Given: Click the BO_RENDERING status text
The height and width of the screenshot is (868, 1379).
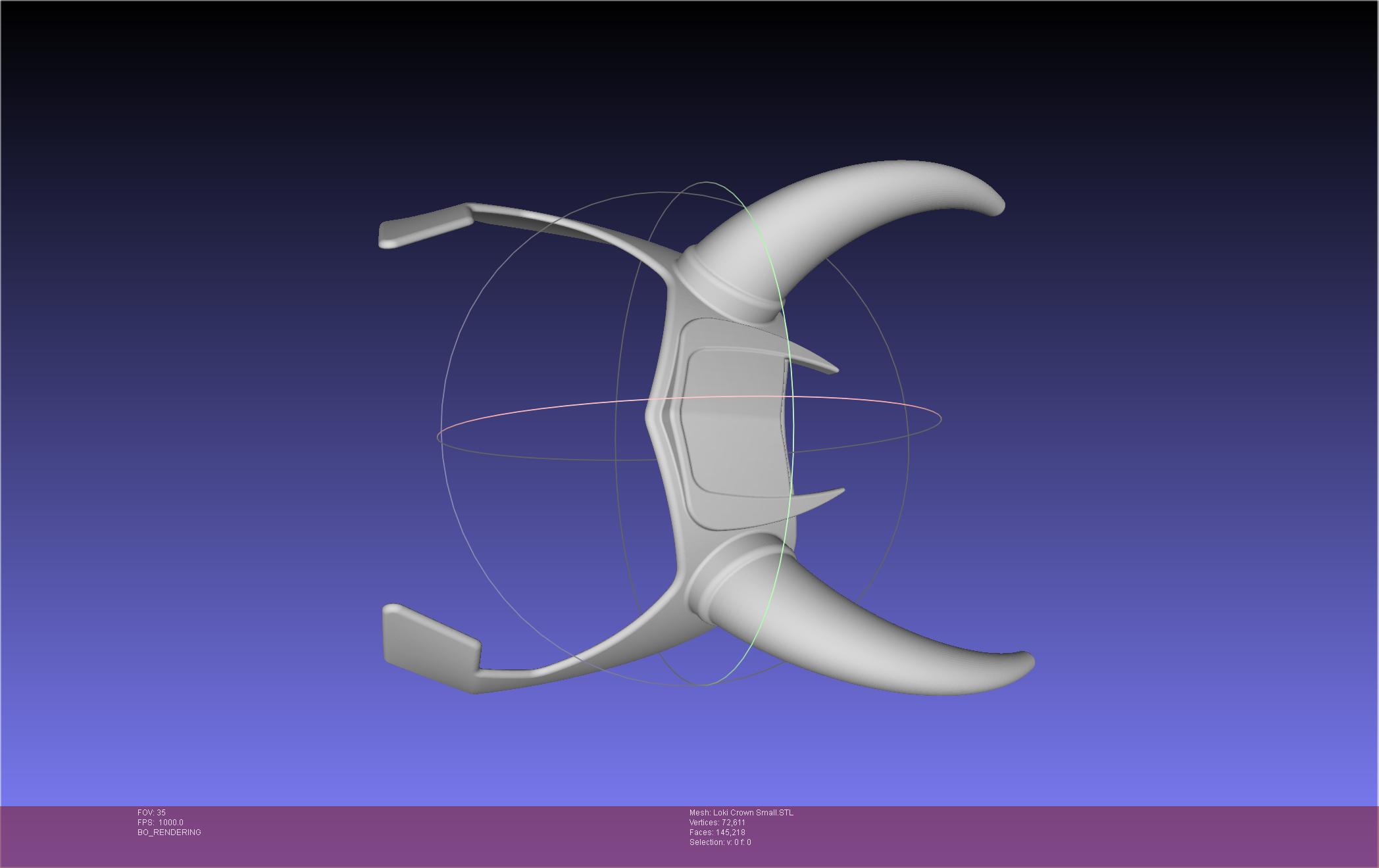Looking at the screenshot, I should pyautogui.click(x=169, y=832).
